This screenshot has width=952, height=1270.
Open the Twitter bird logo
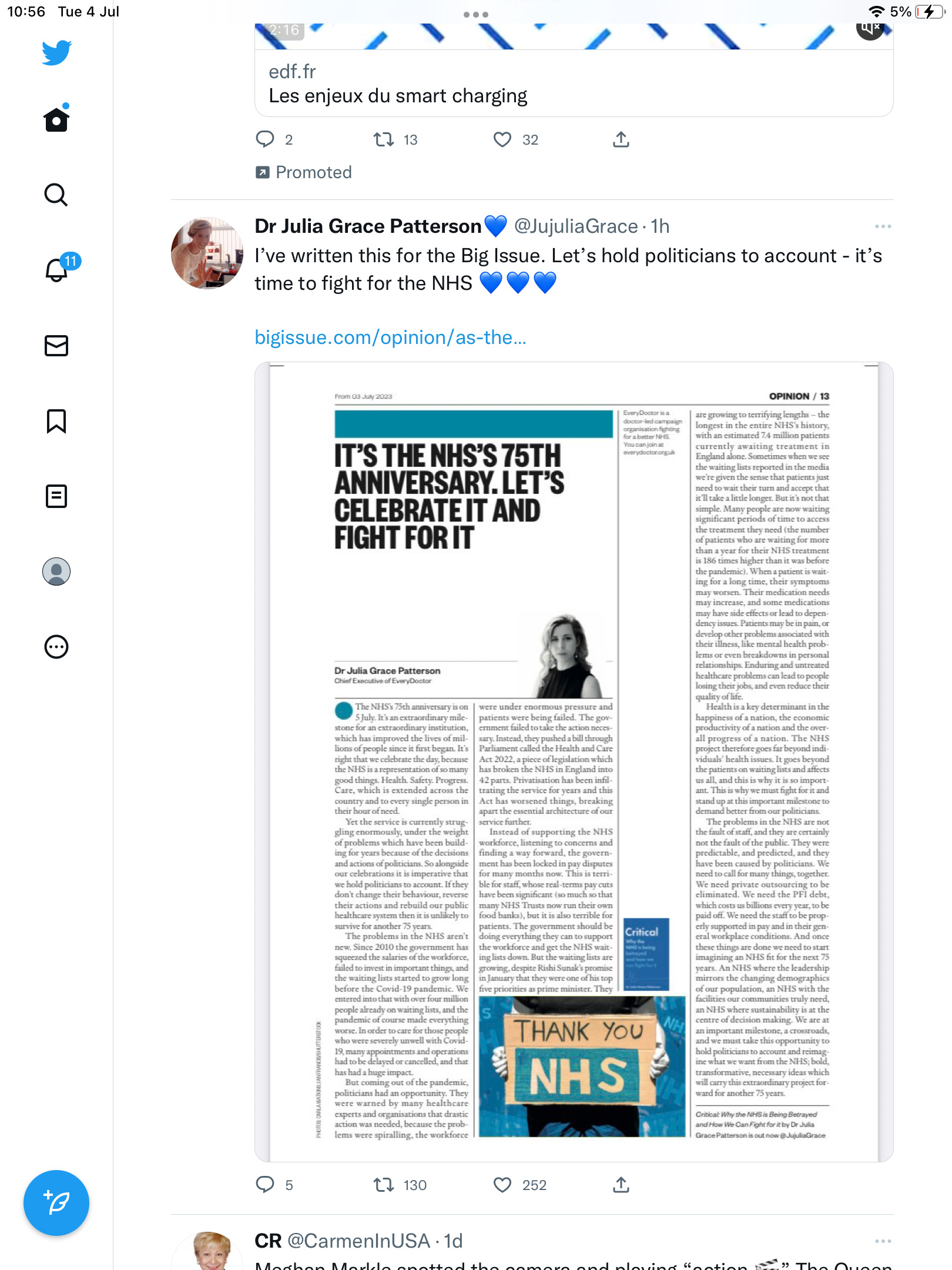click(56, 53)
